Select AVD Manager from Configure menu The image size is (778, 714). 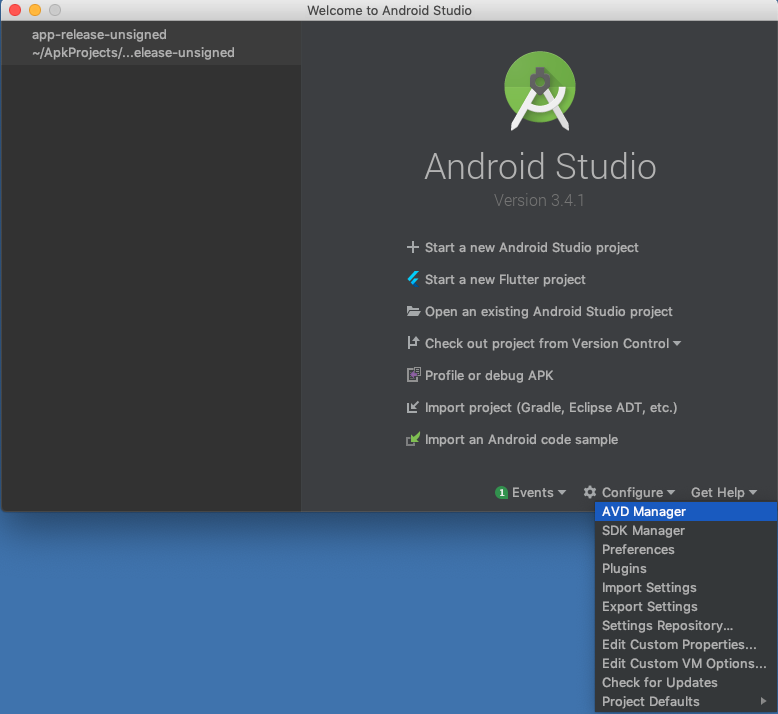[686, 511]
